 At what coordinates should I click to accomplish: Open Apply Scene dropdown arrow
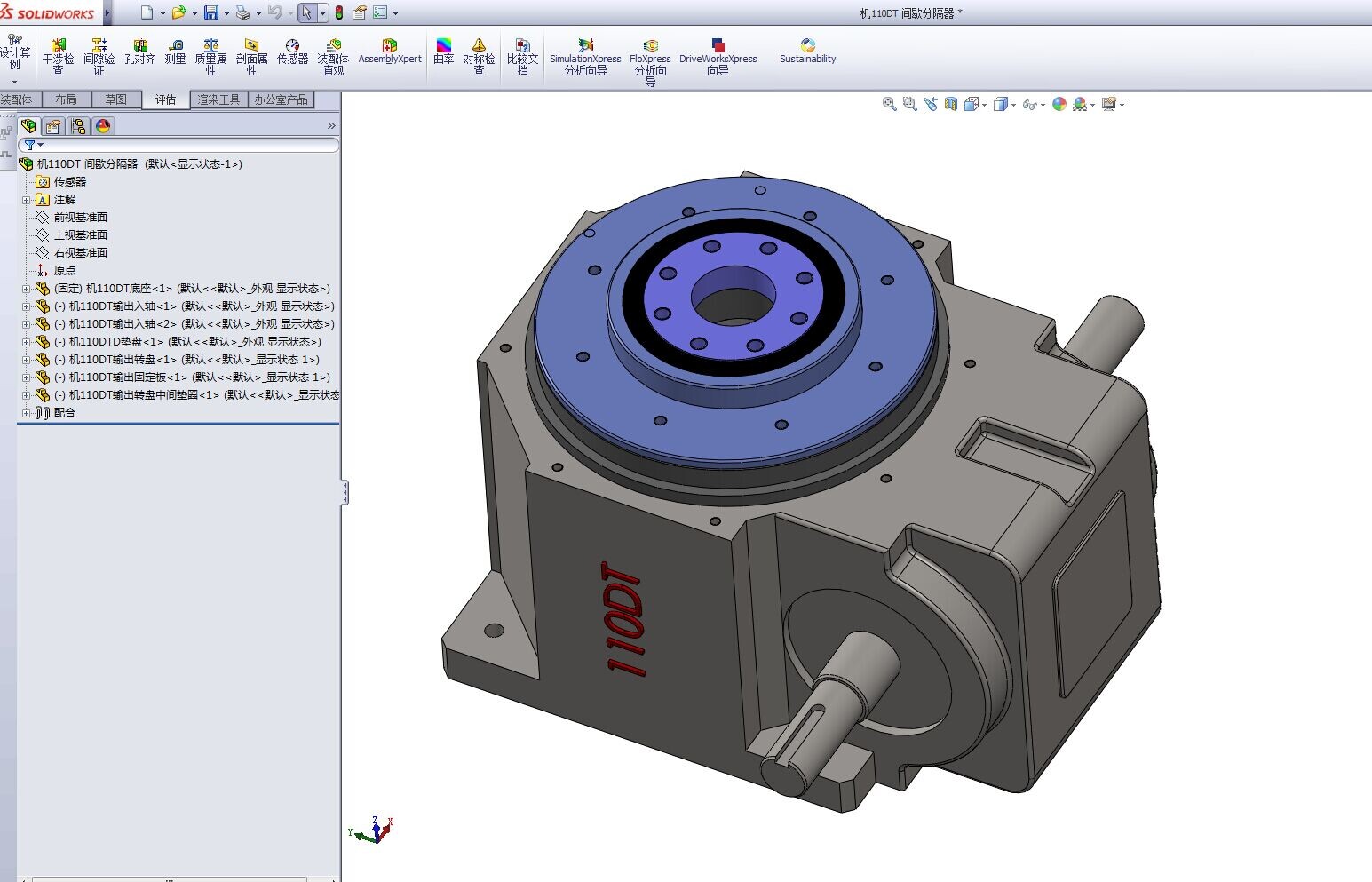pos(1092,105)
